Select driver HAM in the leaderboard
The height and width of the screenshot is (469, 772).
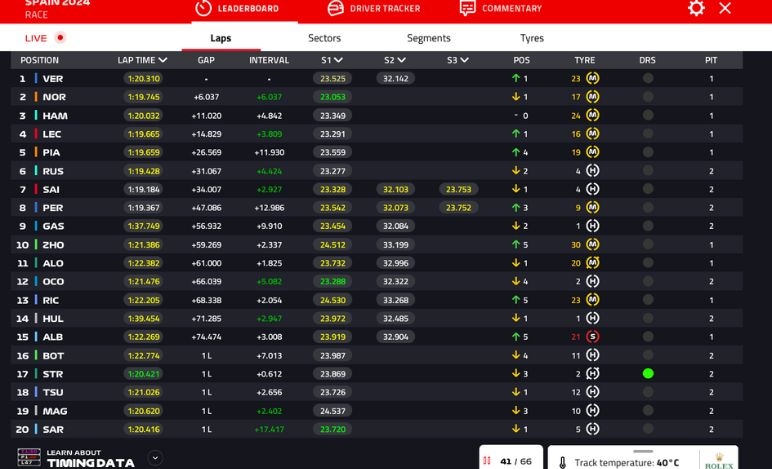pyautogui.click(x=54, y=116)
